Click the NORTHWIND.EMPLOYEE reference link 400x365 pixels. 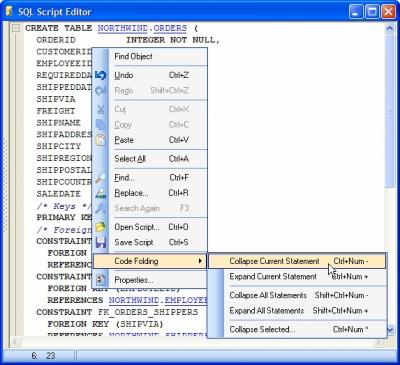(x=158, y=300)
